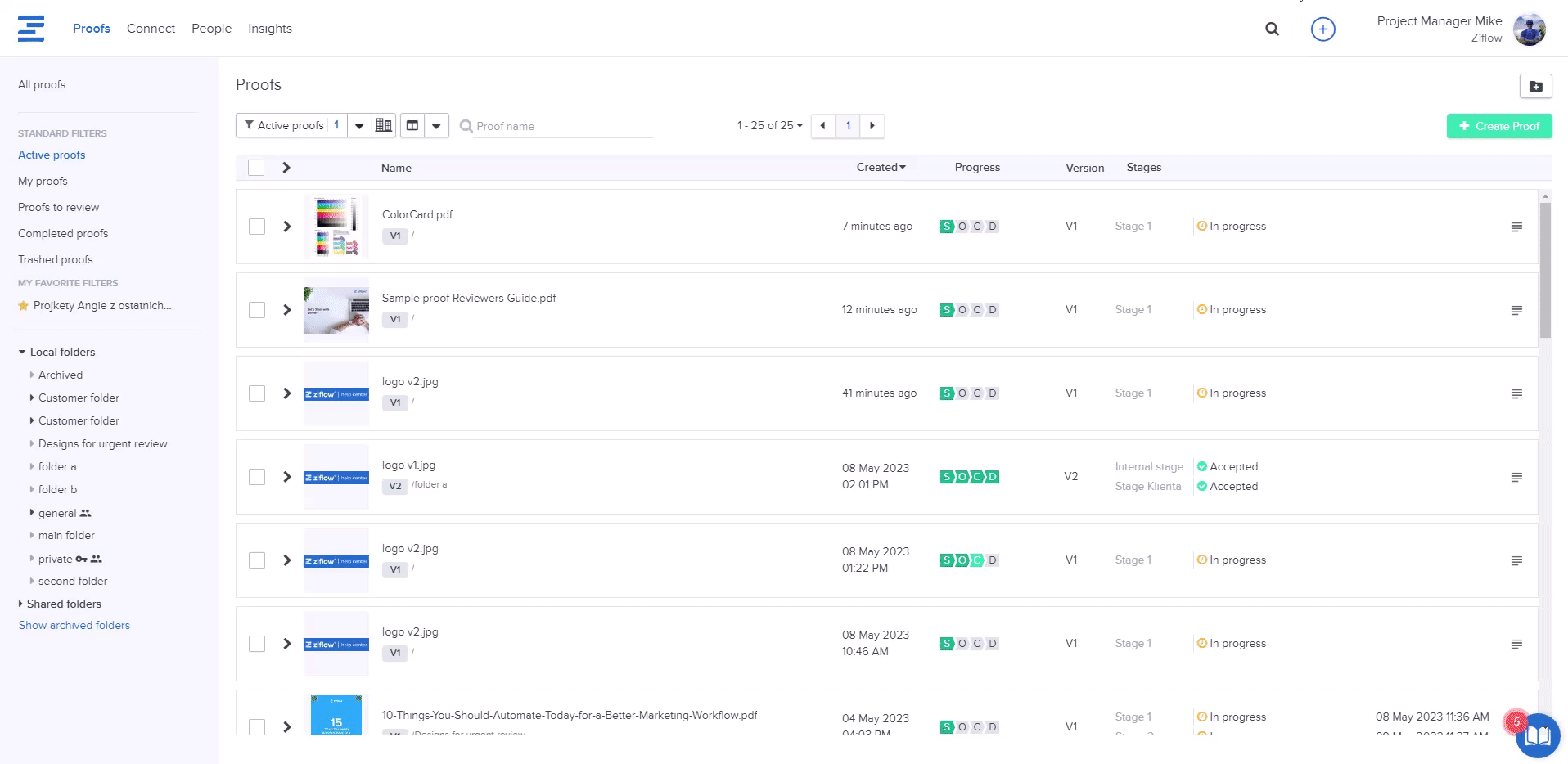Select the Sample proof Reviewers Guide checkbox
The image size is (1568, 764).
coord(257,310)
